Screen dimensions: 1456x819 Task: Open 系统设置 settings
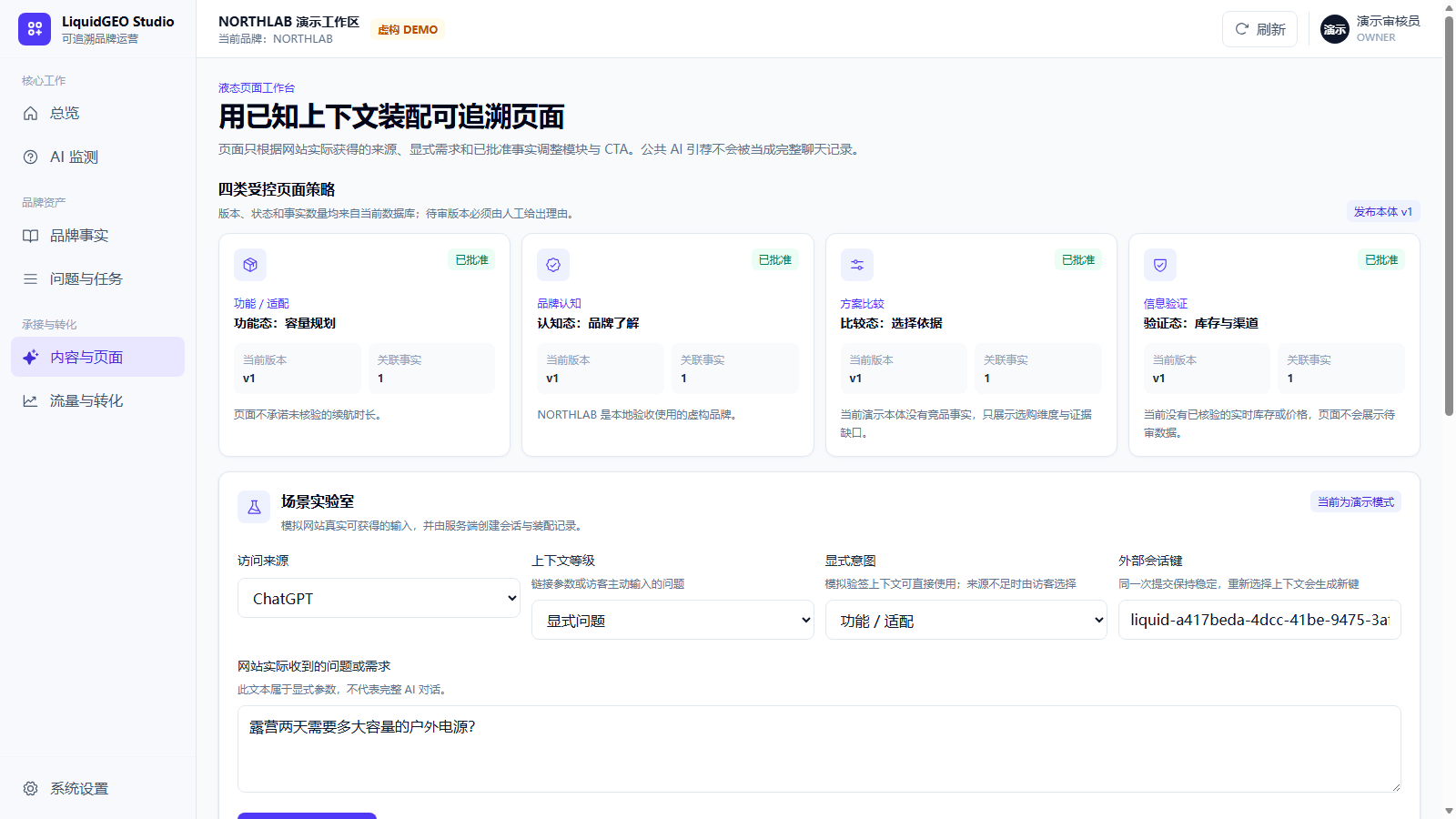97,789
